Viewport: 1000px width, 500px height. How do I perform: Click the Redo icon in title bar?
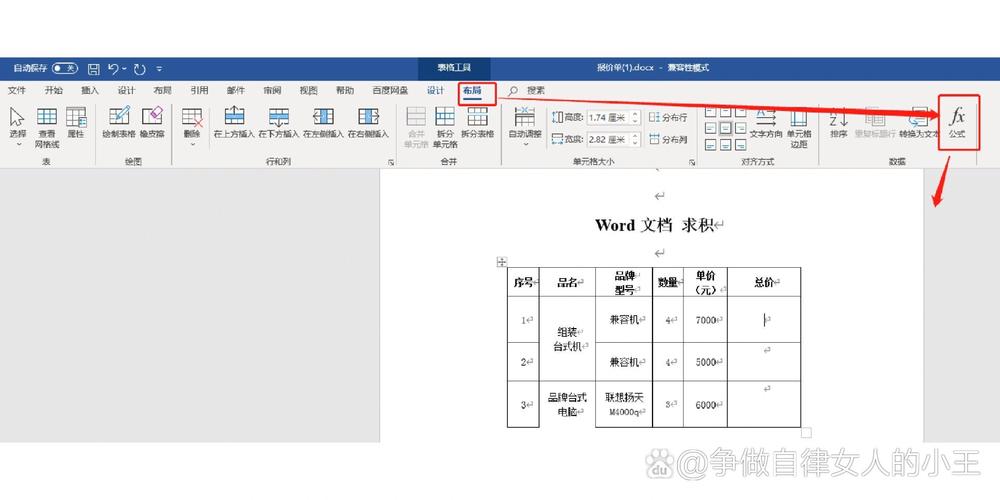tap(140, 68)
